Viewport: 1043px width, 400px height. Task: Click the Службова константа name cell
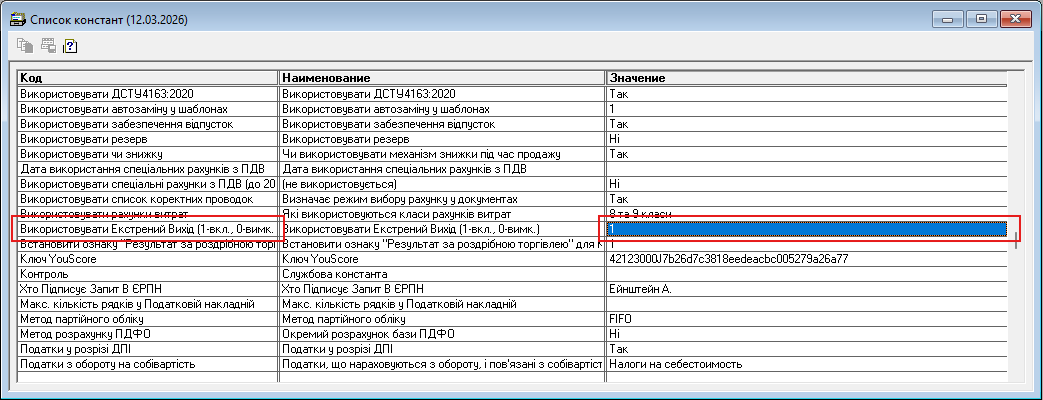point(441,274)
